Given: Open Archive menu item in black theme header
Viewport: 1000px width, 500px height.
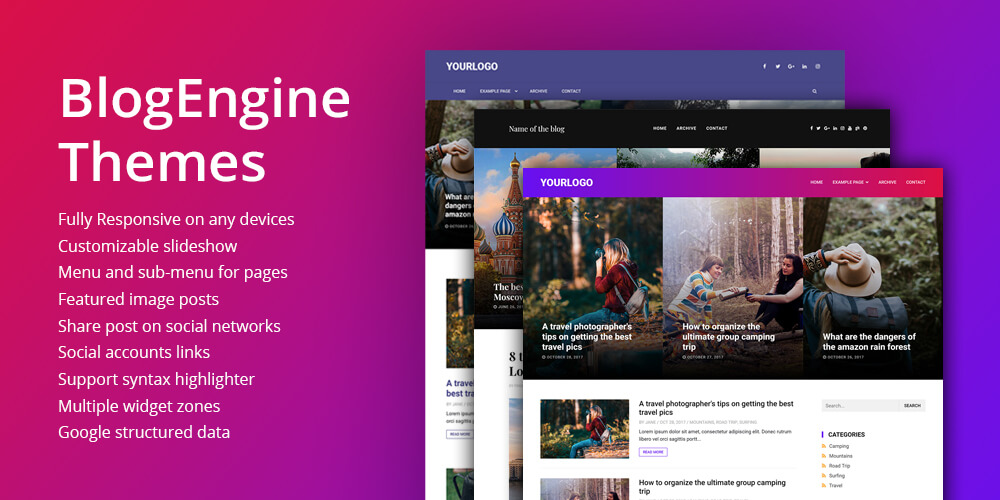Looking at the screenshot, I should [x=686, y=128].
